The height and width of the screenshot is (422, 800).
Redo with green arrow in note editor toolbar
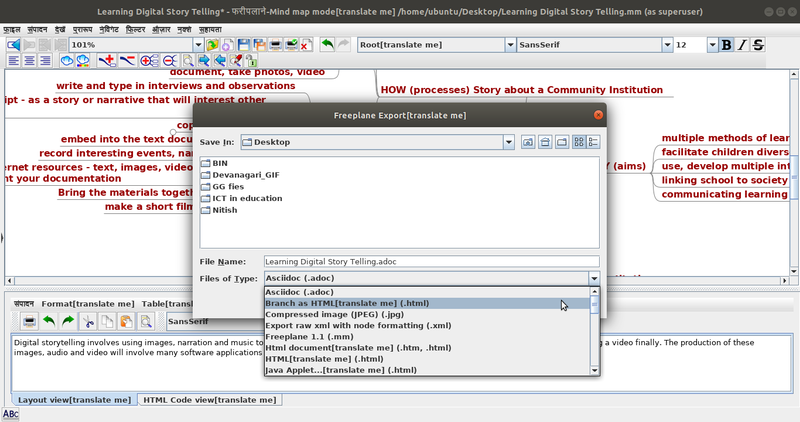(68, 321)
